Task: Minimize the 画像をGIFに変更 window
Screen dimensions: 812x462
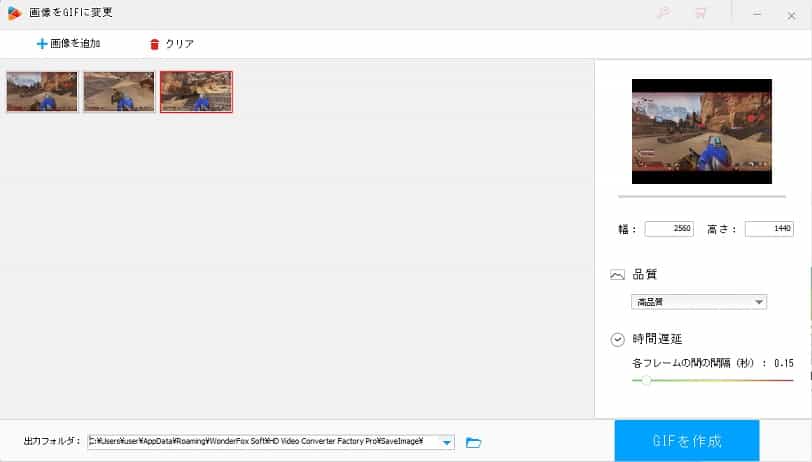Action: point(757,14)
